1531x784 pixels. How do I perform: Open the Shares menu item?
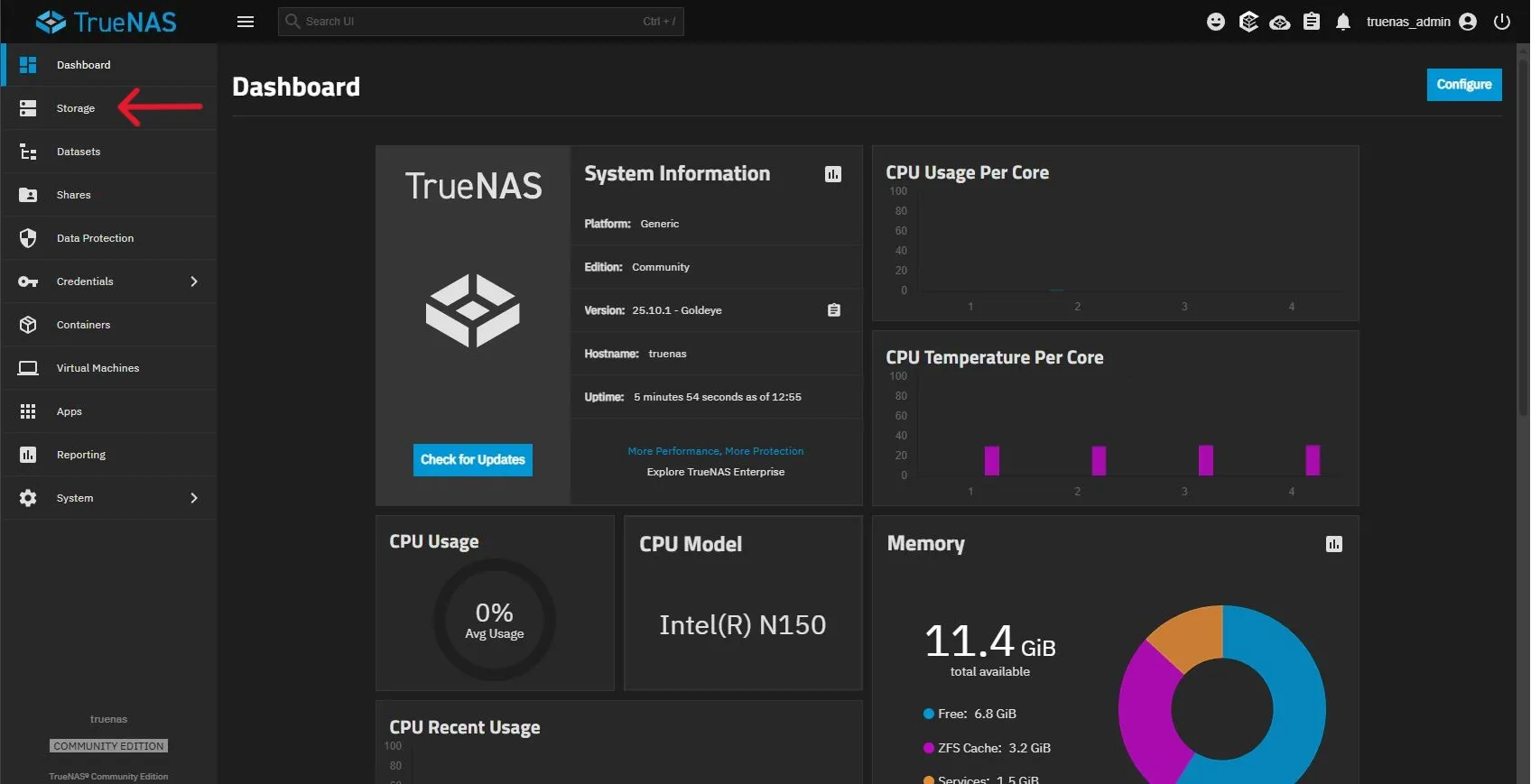(109, 195)
